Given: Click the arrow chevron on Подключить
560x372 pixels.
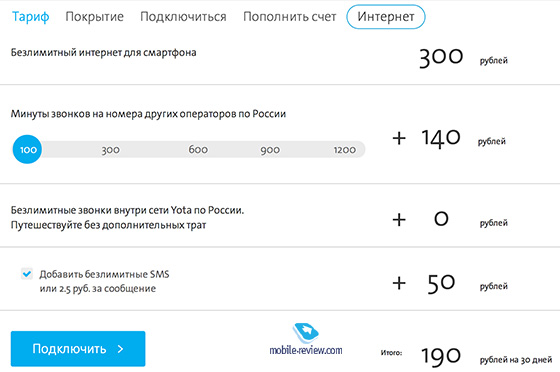Looking at the screenshot, I should (x=121, y=349).
